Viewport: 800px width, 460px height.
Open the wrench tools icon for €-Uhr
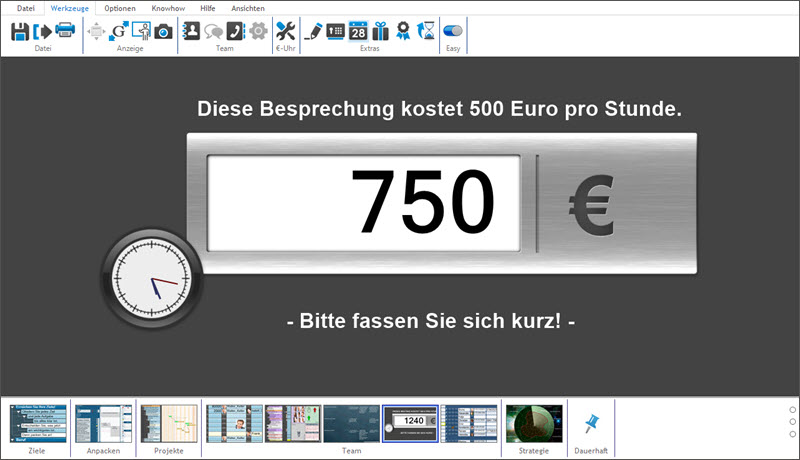point(285,31)
